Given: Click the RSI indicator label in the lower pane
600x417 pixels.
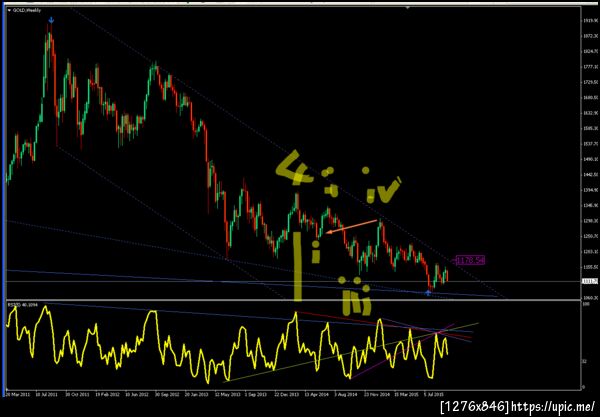Looking at the screenshot, I should pyautogui.click(x=23, y=305).
